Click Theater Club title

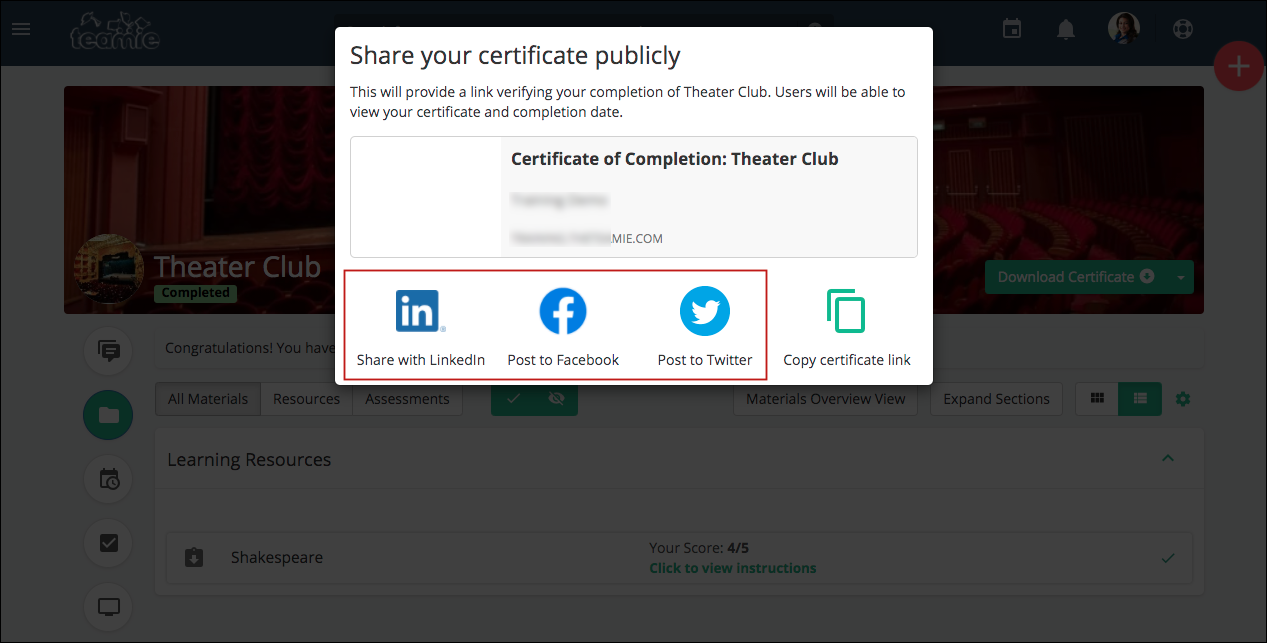pyautogui.click(x=237, y=266)
